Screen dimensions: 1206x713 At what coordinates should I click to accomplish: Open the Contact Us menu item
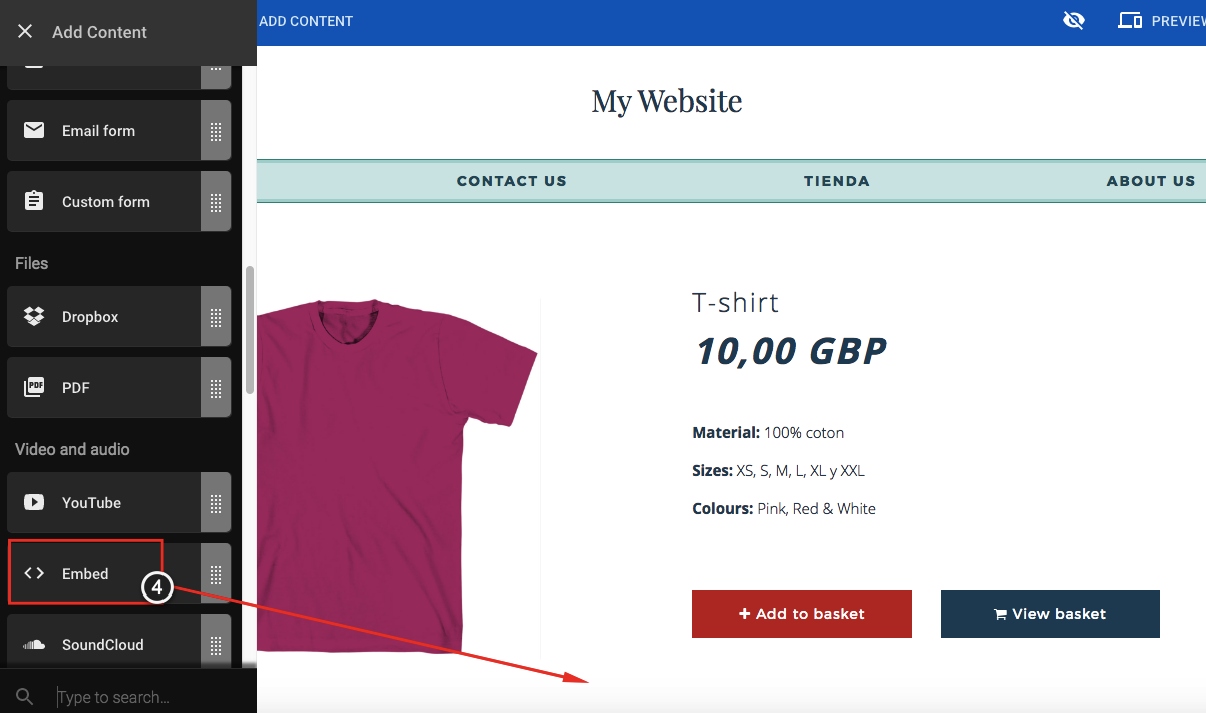(x=512, y=181)
